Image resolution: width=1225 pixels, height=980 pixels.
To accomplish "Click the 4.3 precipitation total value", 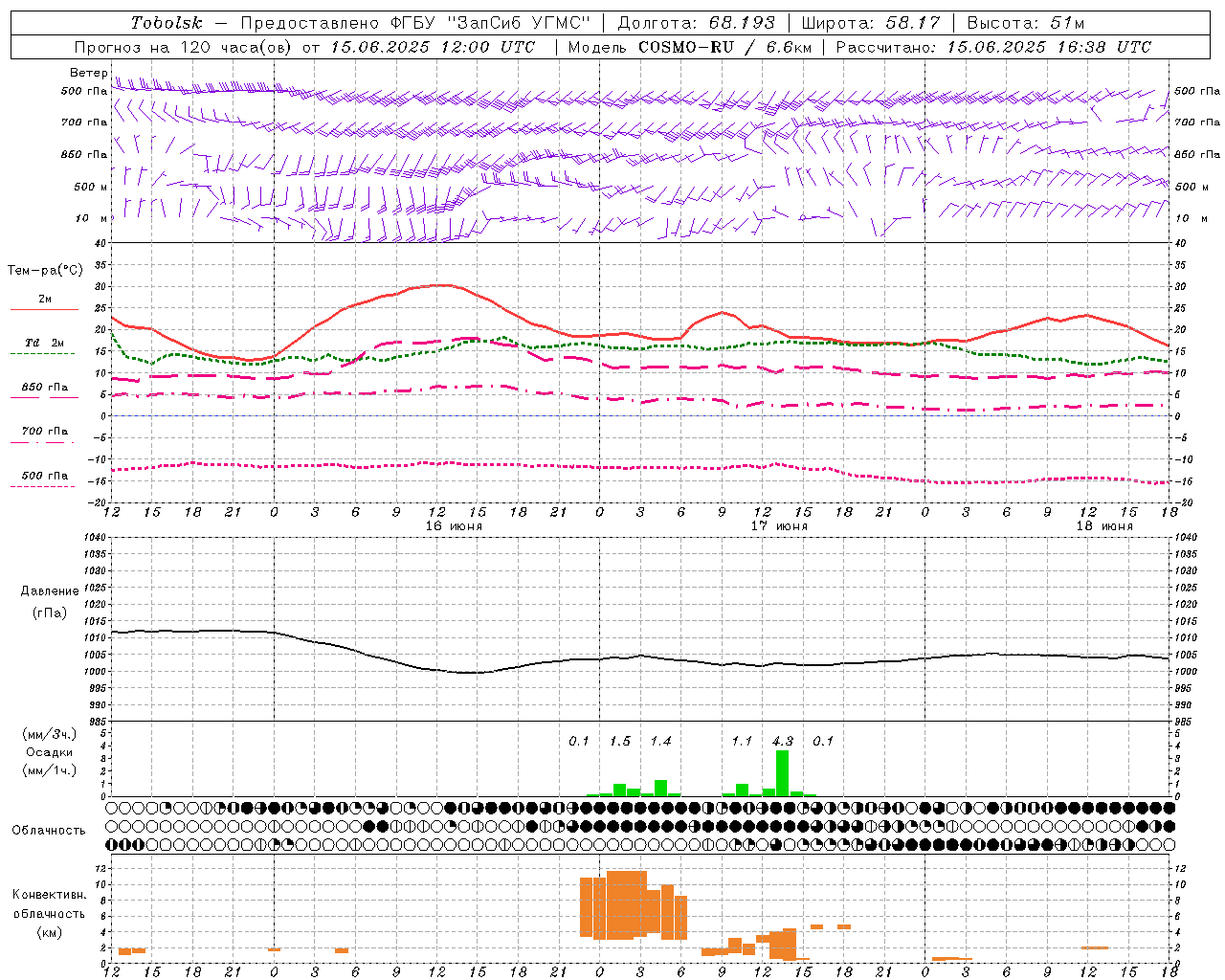I will pyautogui.click(x=782, y=741).
